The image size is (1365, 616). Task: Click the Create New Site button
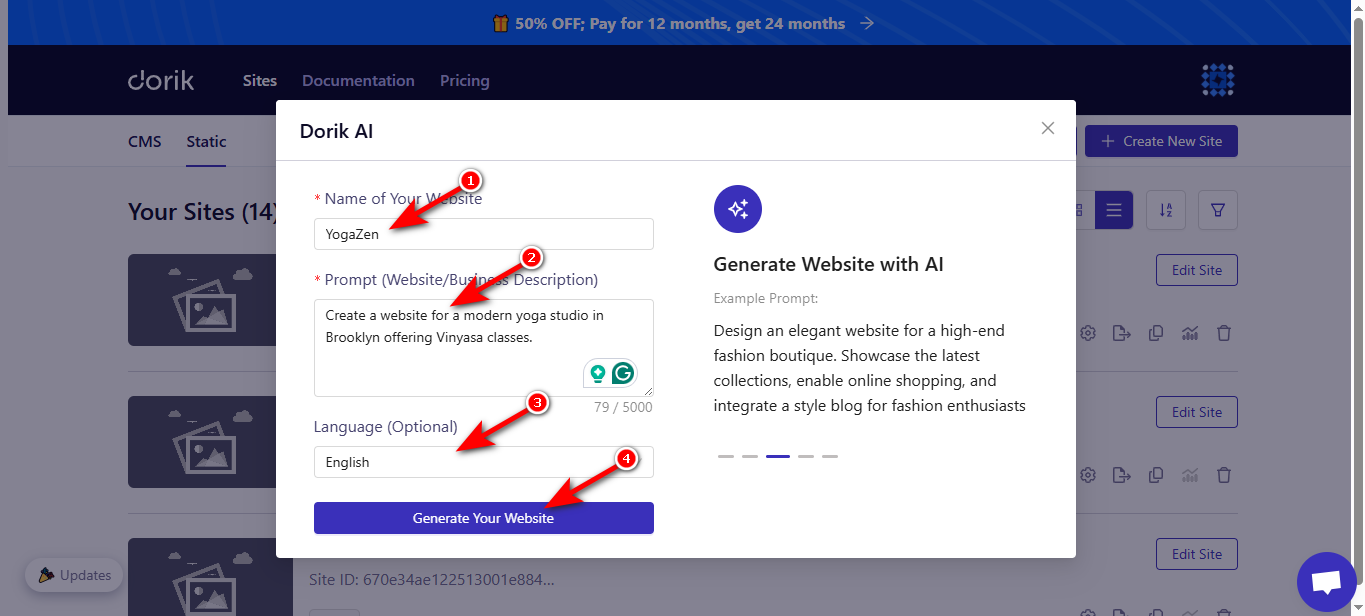(x=1160, y=140)
